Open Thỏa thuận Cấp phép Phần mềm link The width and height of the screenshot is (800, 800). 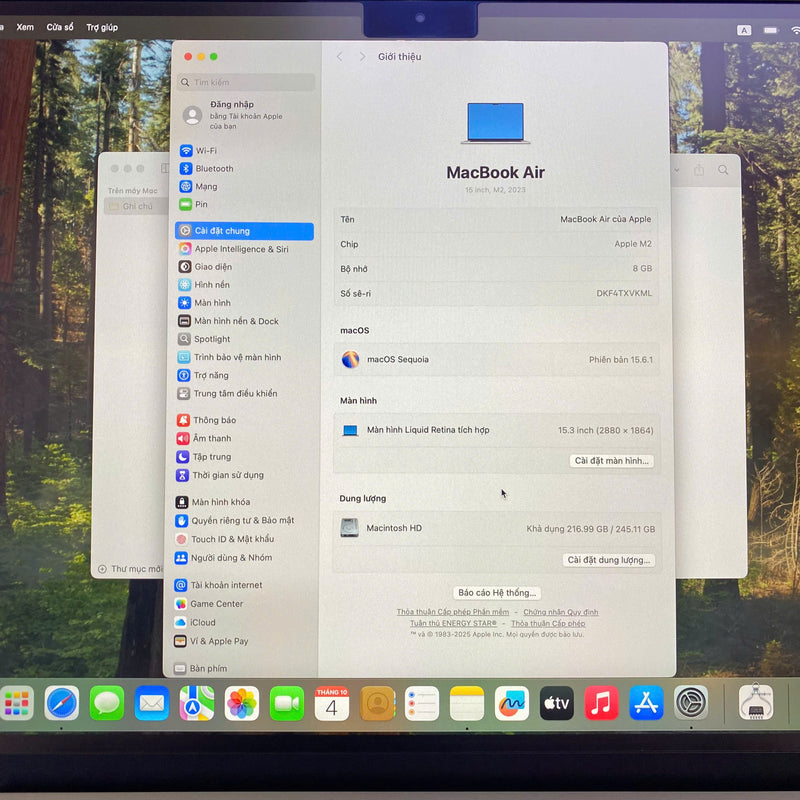452,612
